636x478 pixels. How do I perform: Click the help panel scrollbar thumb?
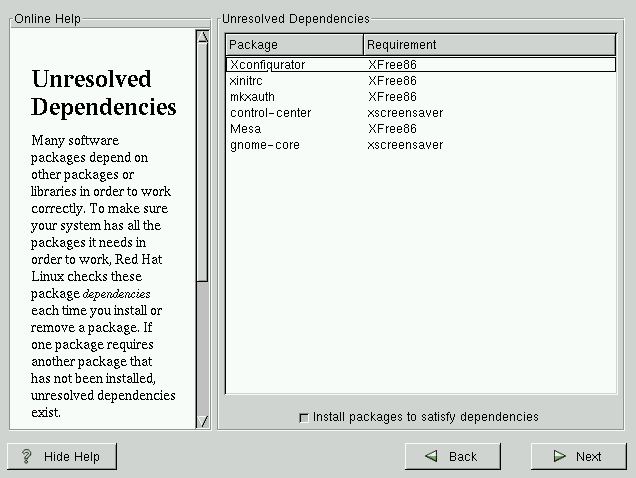point(202,160)
